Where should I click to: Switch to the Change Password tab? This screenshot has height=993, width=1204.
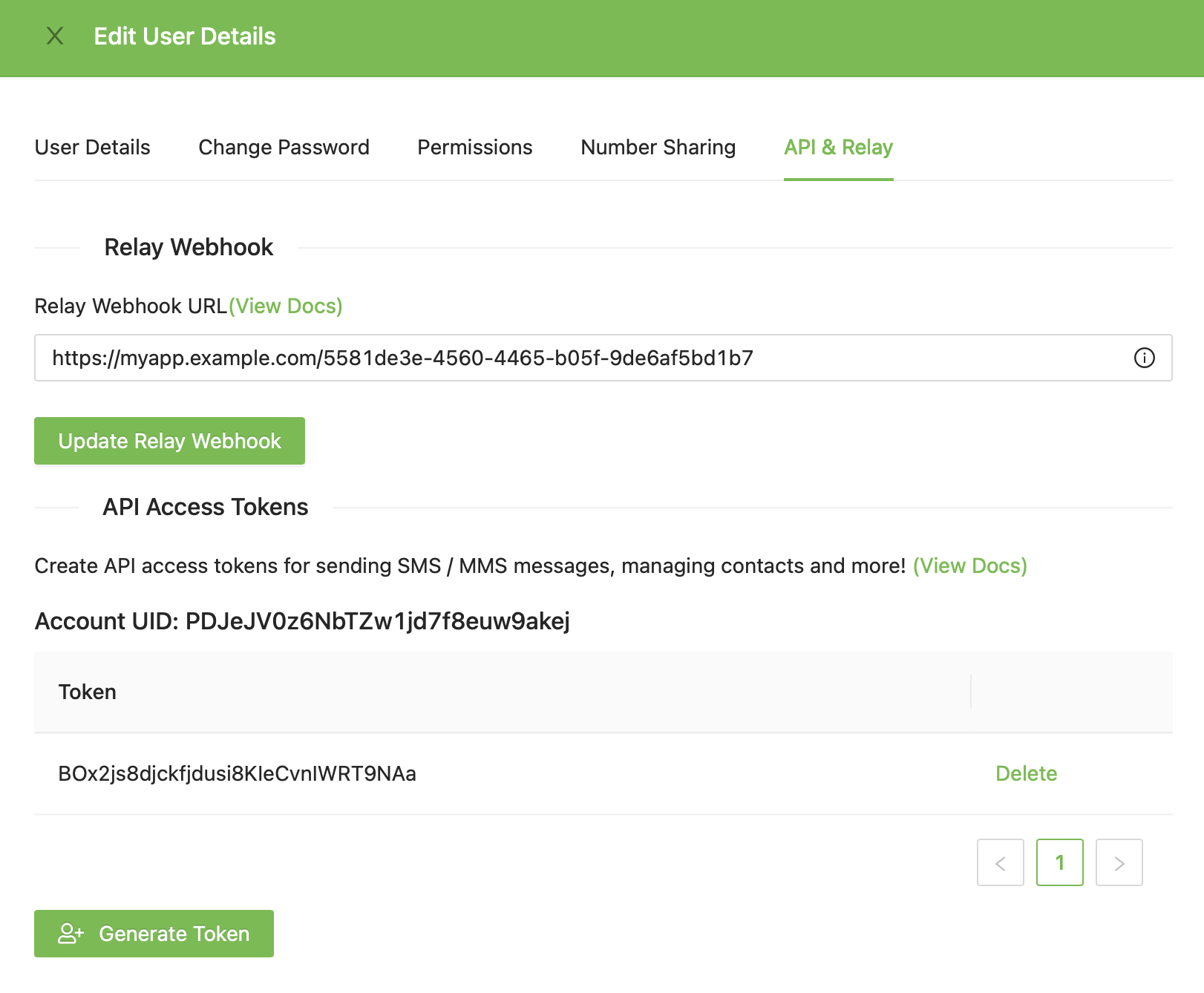click(284, 147)
